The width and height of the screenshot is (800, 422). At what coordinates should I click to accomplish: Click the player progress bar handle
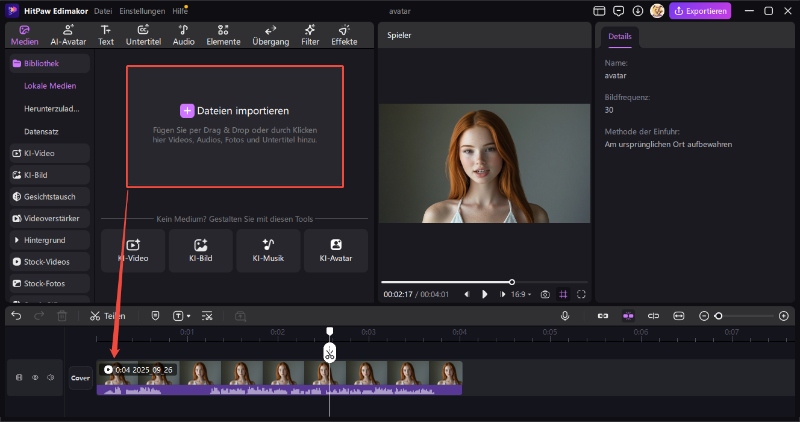point(512,282)
